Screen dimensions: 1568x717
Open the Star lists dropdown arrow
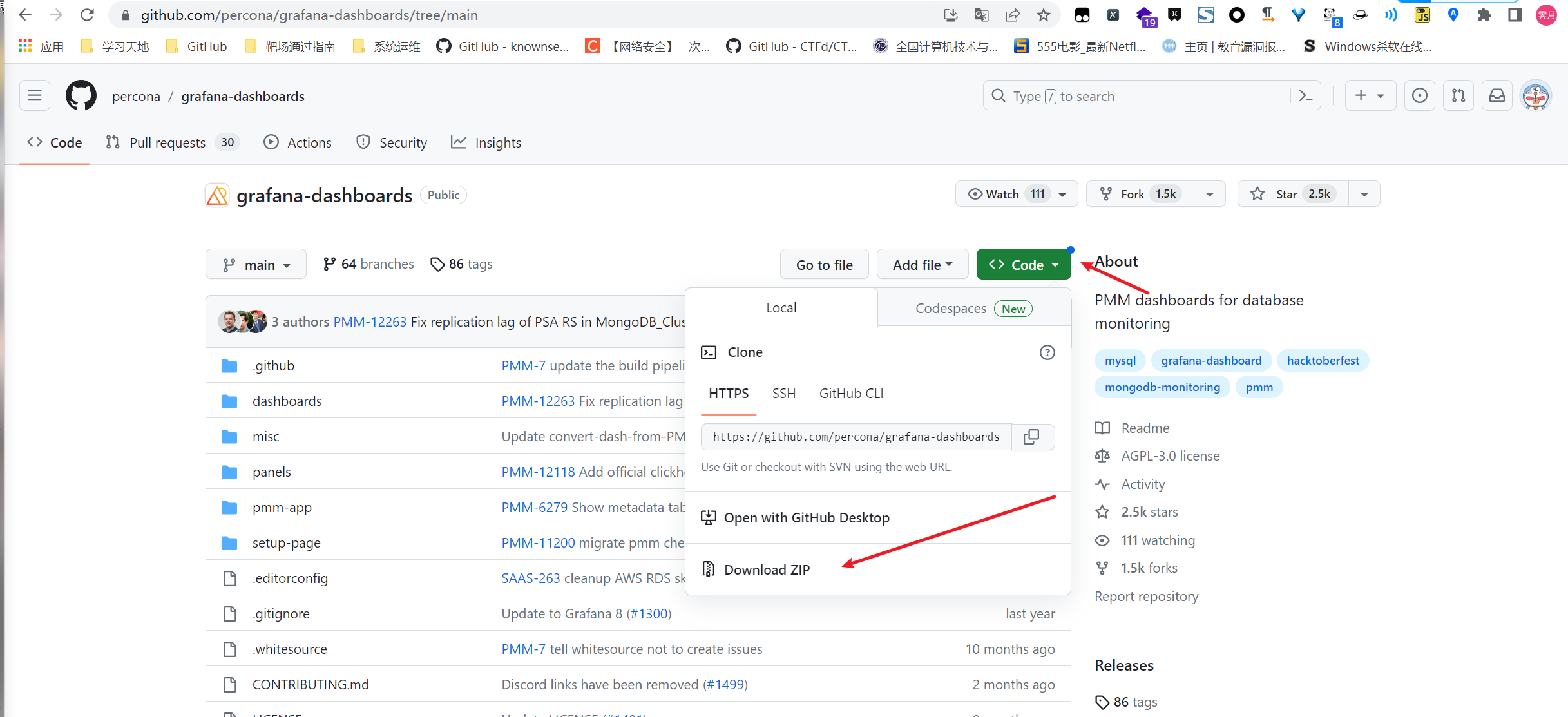tap(1364, 194)
